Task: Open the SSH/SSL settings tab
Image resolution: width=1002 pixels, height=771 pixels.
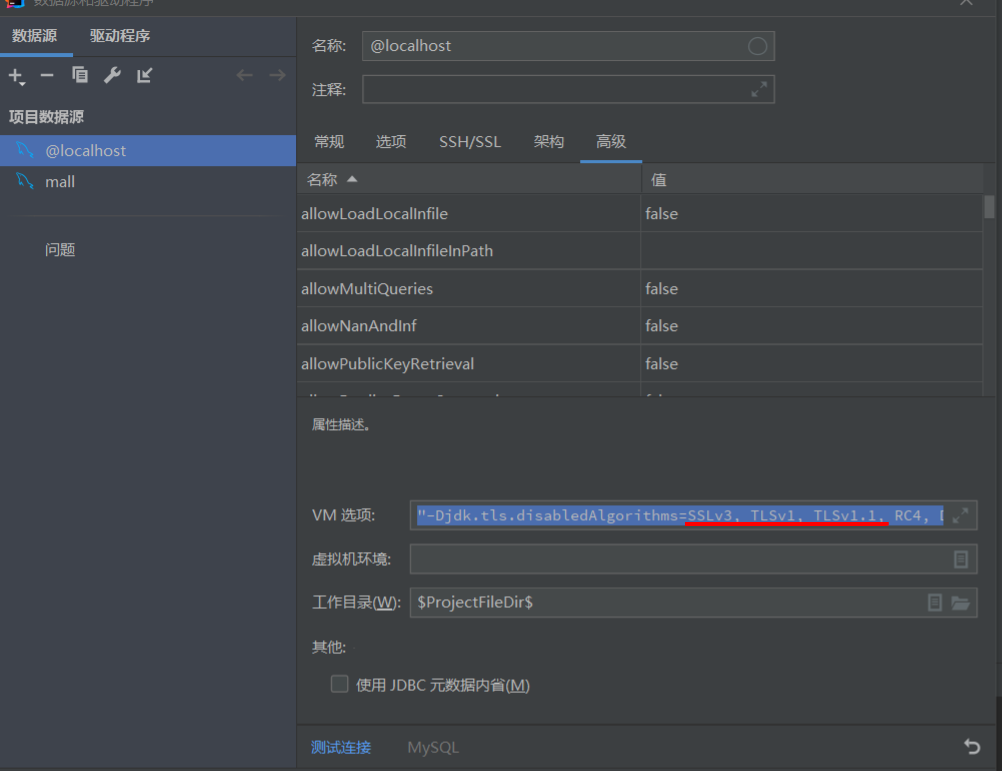Action: tap(470, 141)
